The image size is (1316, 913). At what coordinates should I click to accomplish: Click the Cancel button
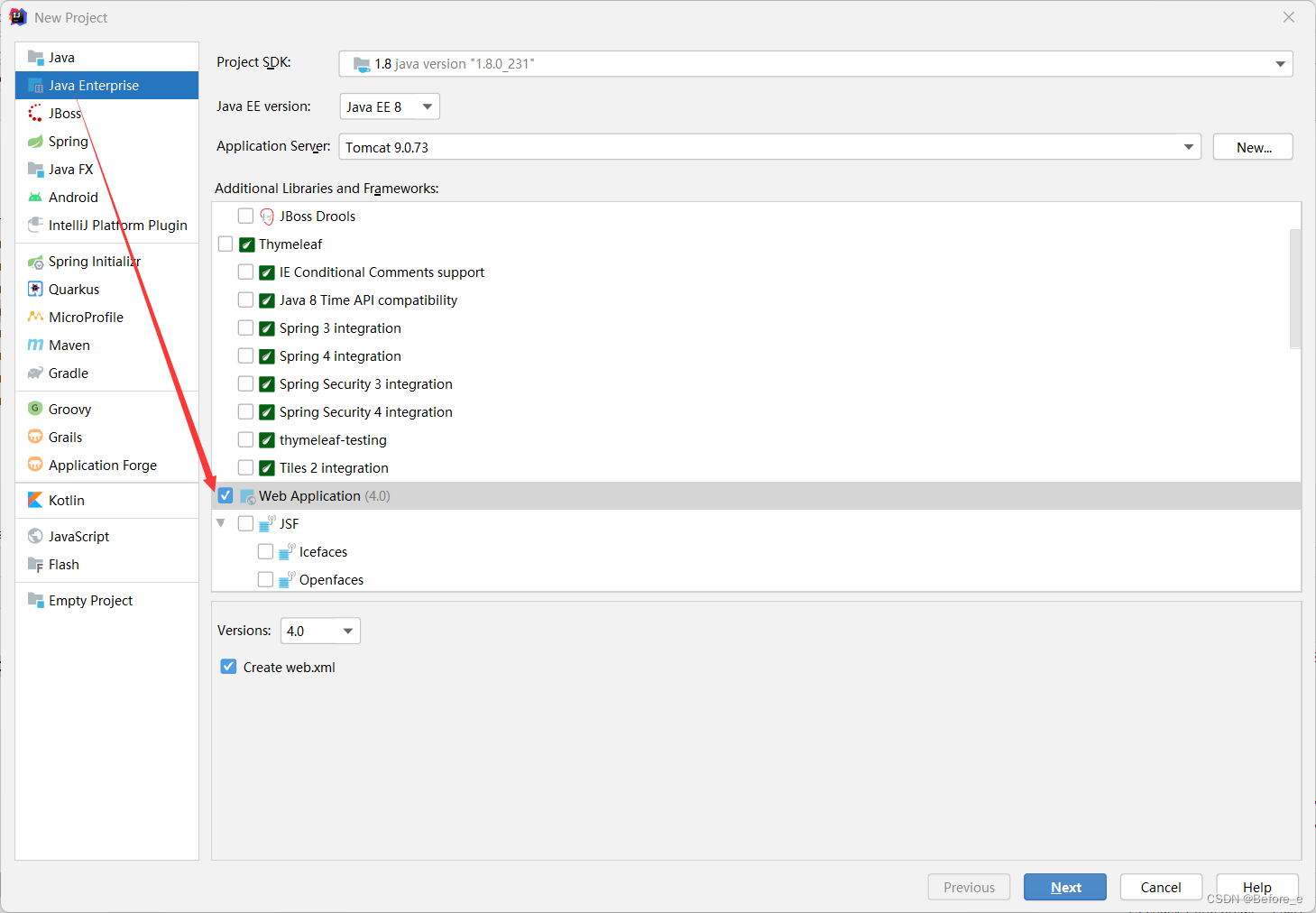1161,888
